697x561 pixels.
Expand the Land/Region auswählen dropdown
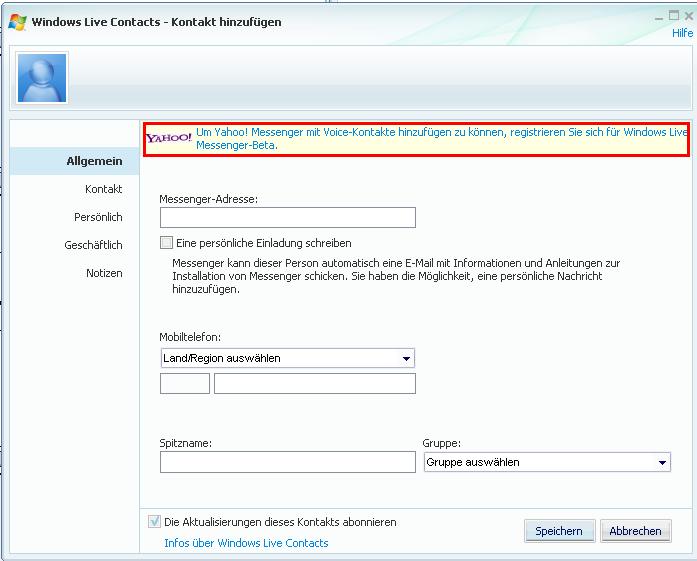point(406,358)
